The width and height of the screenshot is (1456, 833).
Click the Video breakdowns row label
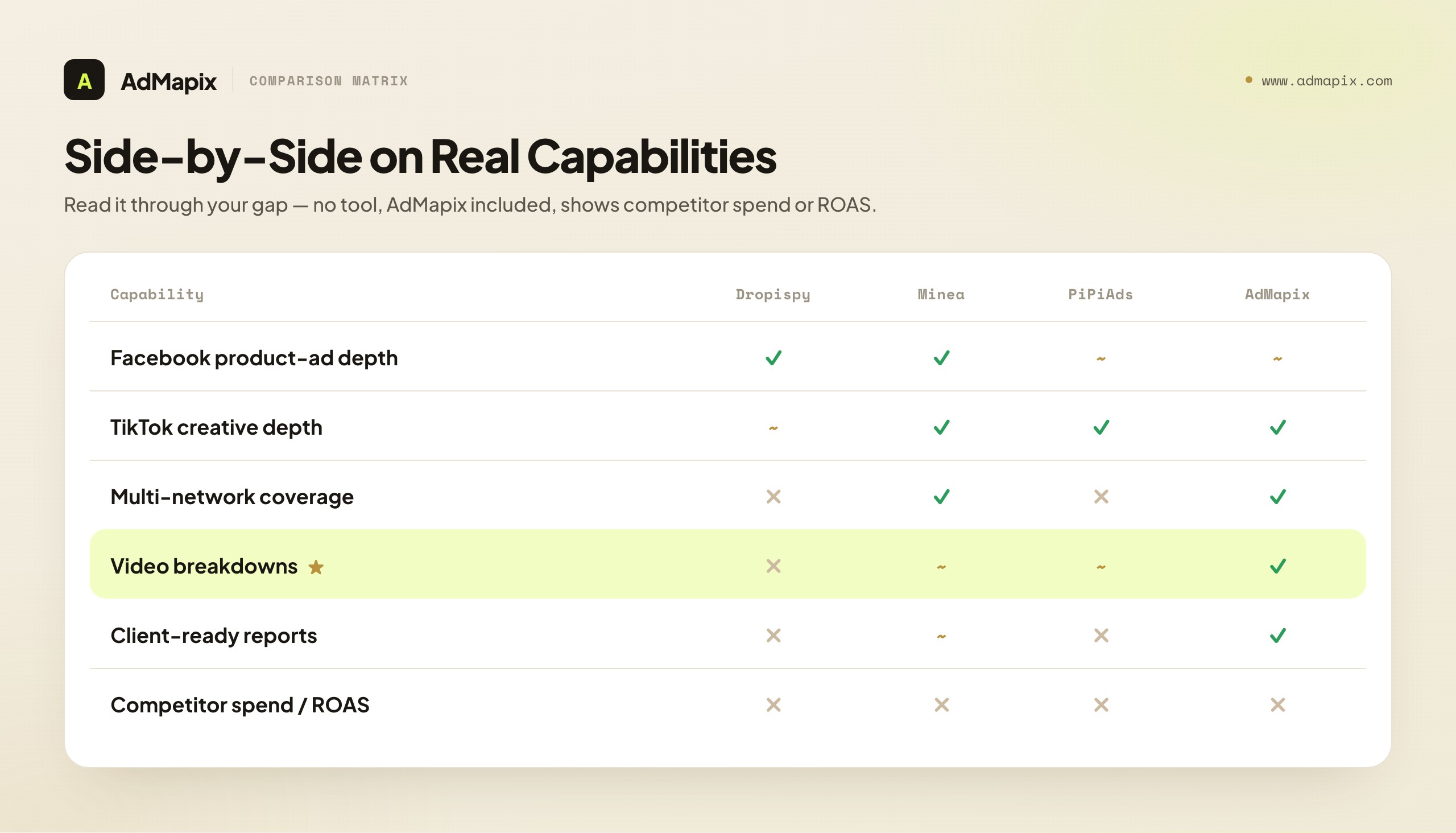coord(204,566)
